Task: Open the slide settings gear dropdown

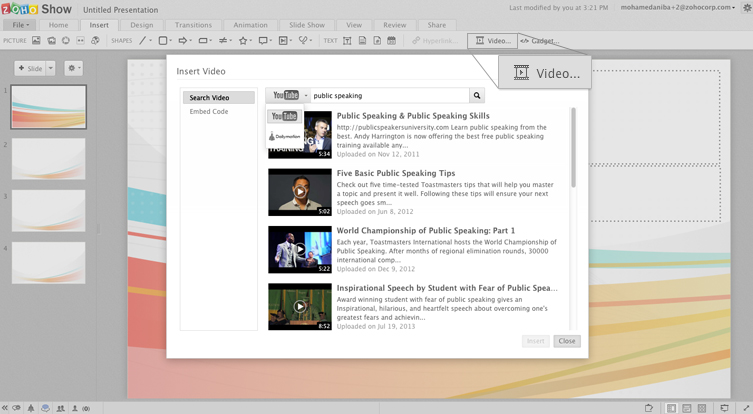Action: pos(73,68)
